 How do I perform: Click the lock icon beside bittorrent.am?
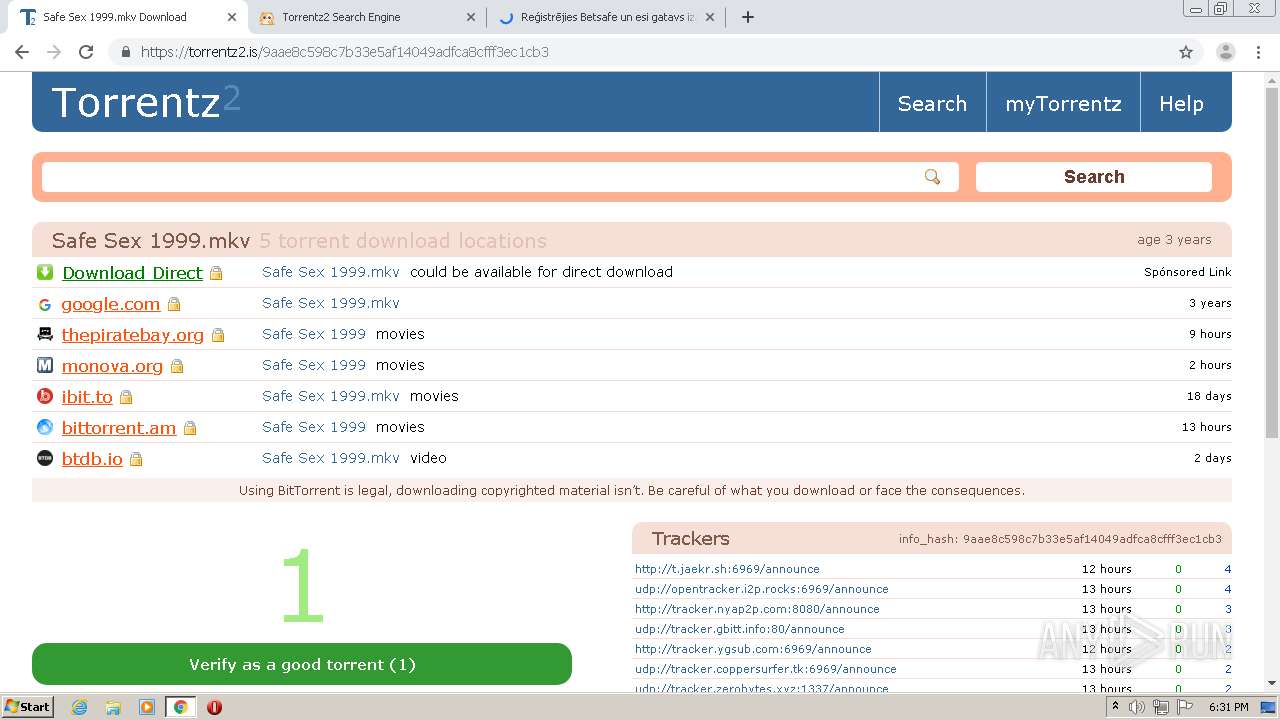(x=190, y=429)
